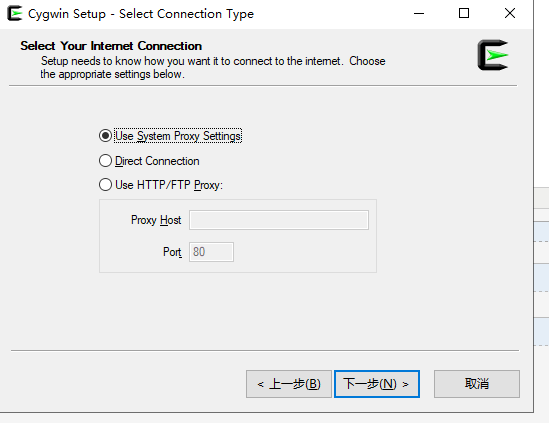Viewport: 549px width, 423px height.
Task: Click the Direct Connection label text
Action: coord(157,161)
